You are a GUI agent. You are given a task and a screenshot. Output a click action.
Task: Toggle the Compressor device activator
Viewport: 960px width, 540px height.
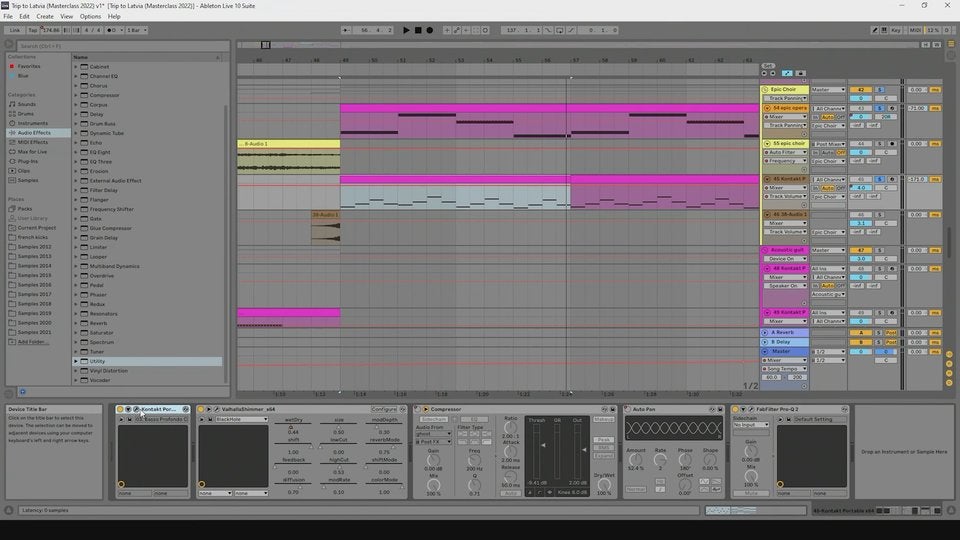click(425, 409)
